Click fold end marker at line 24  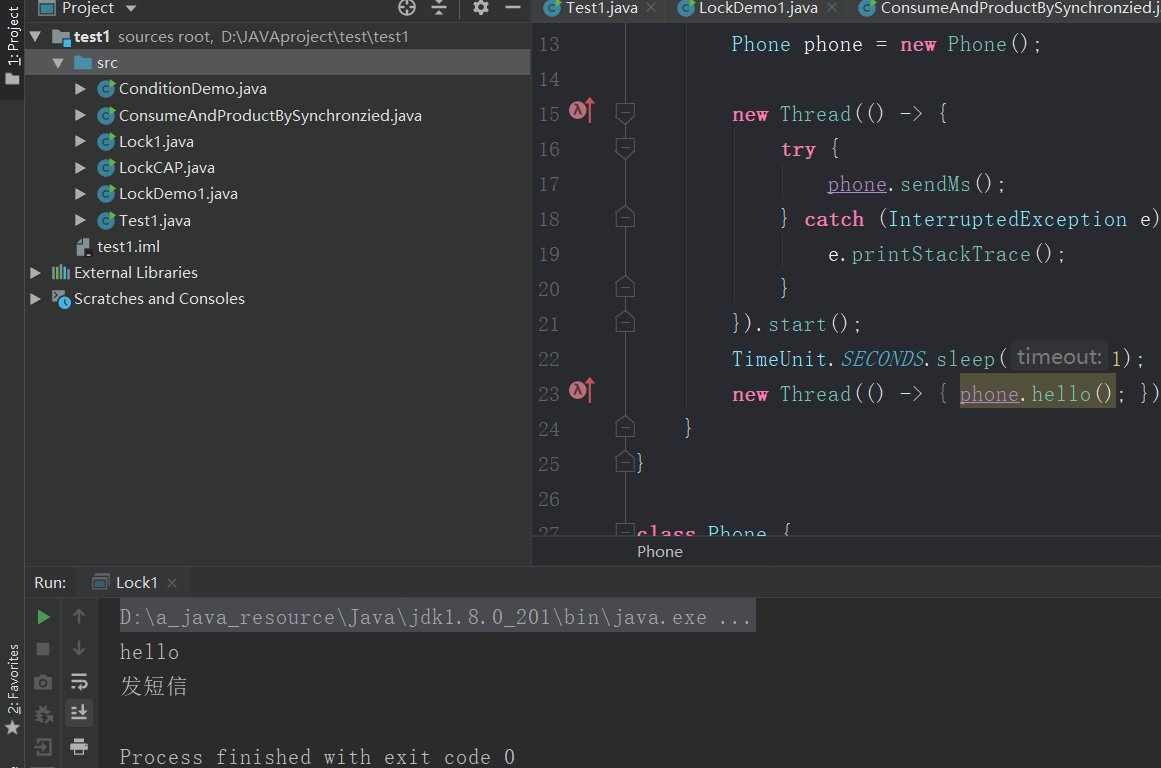pos(625,427)
